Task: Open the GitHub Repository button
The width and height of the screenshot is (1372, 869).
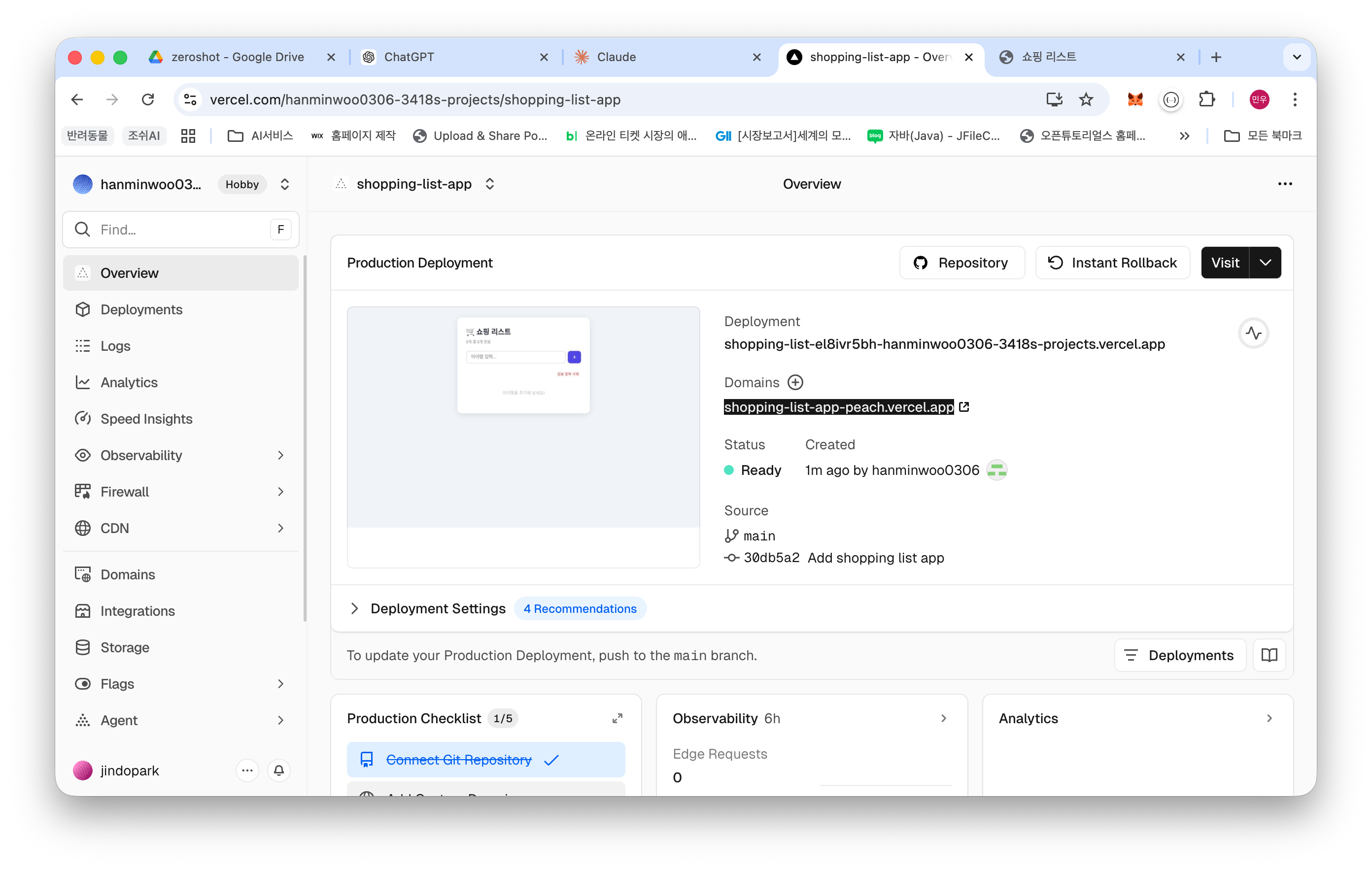Action: click(962, 263)
